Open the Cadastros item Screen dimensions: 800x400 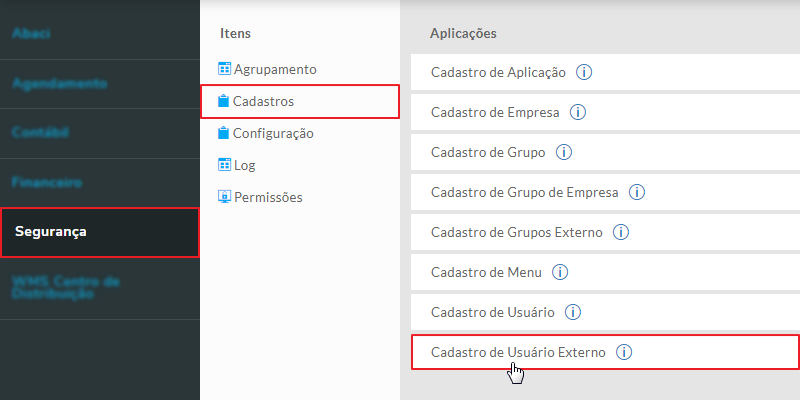[x=264, y=101]
